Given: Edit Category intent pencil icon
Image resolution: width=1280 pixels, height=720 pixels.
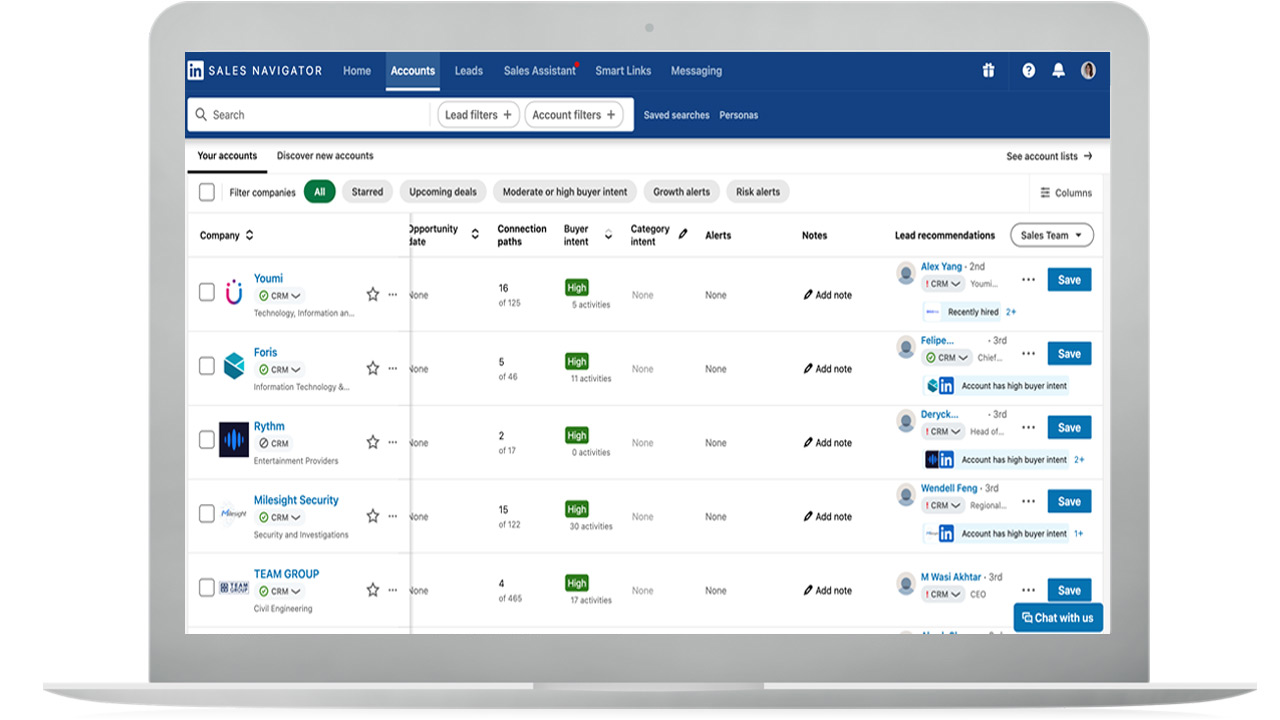Looking at the screenshot, I should 683,234.
